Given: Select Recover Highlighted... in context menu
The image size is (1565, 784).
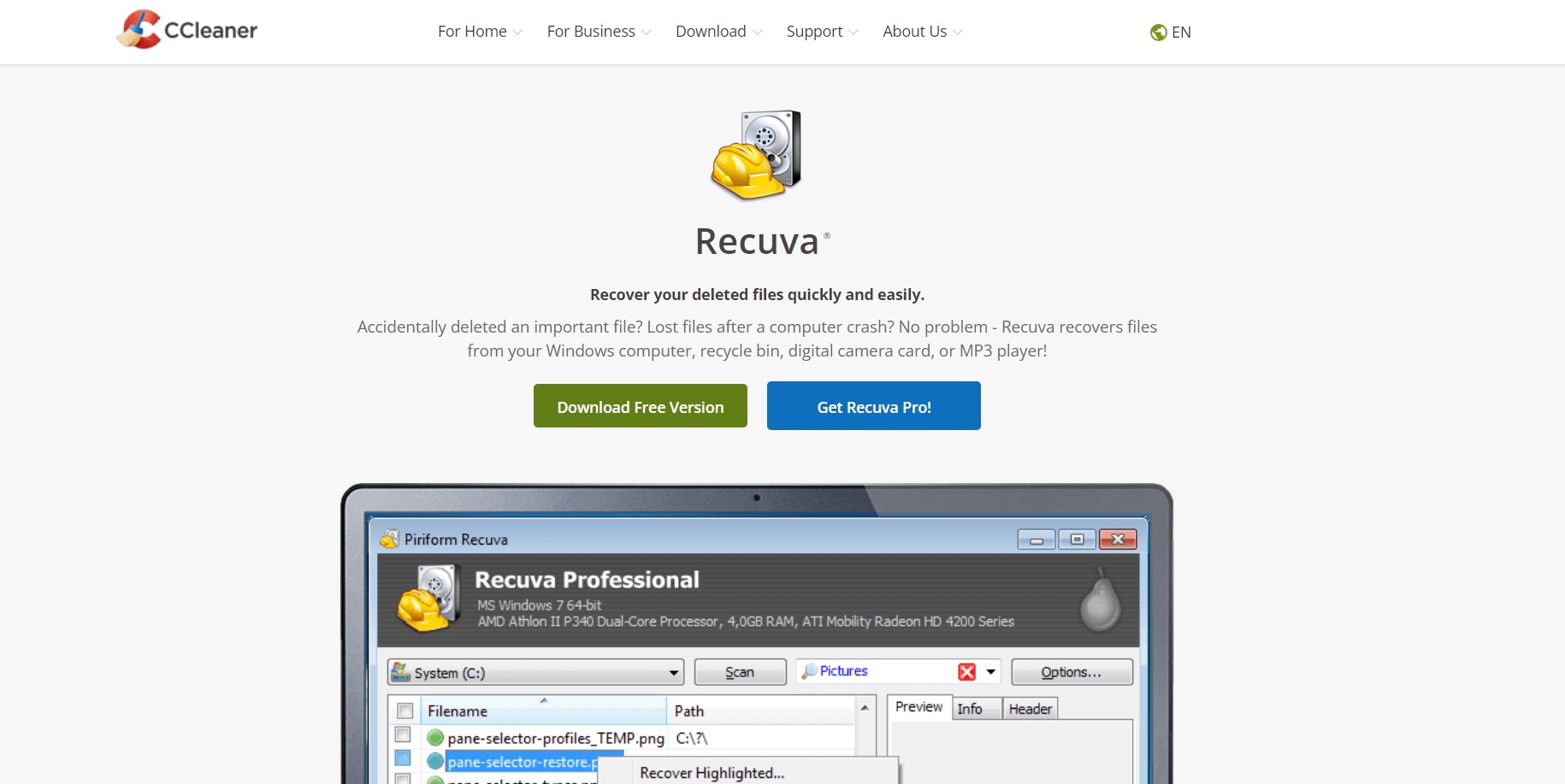Looking at the screenshot, I should click(x=712, y=773).
